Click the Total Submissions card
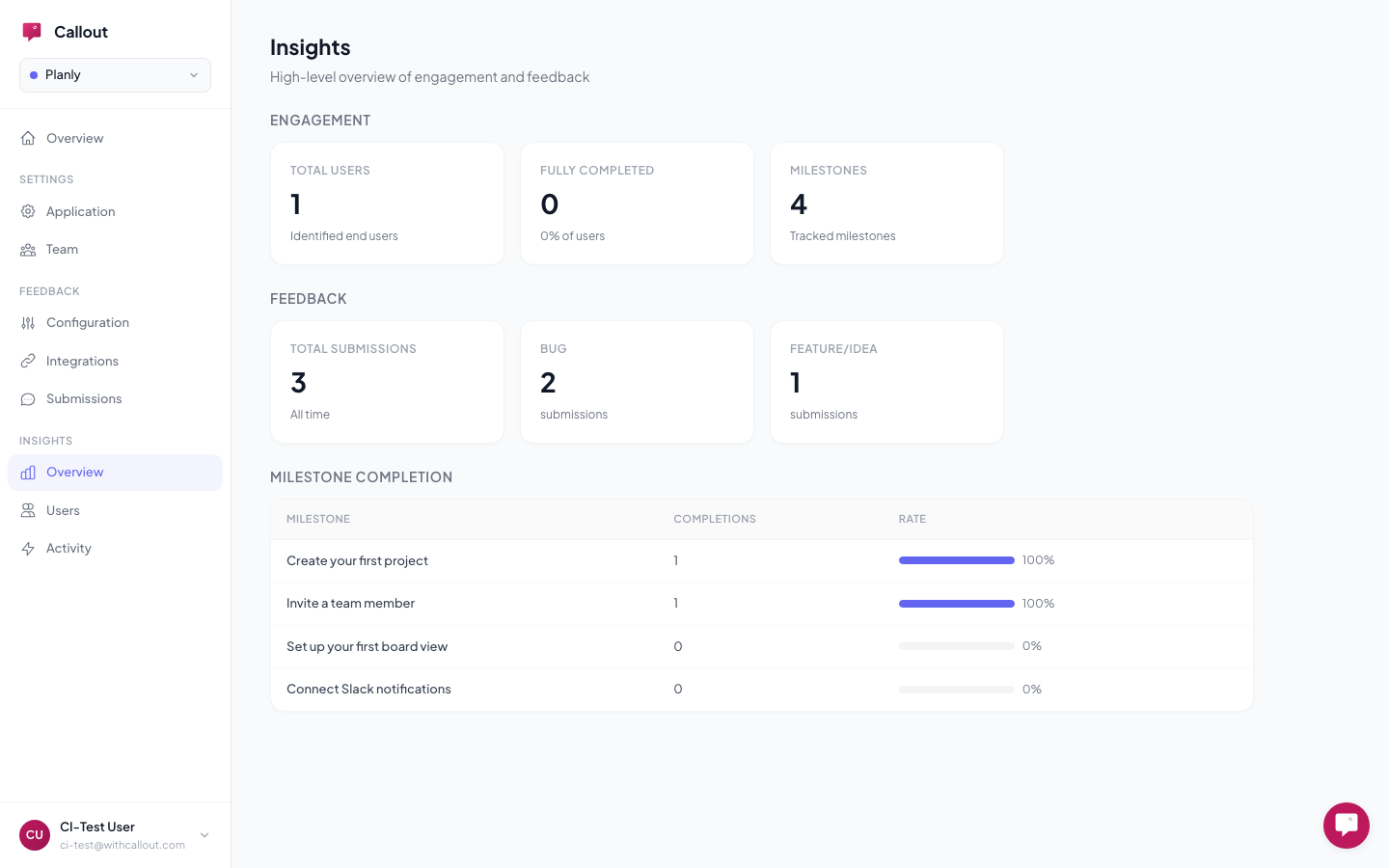This screenshot has width=1389, height=868. click(x=387, y=382)
